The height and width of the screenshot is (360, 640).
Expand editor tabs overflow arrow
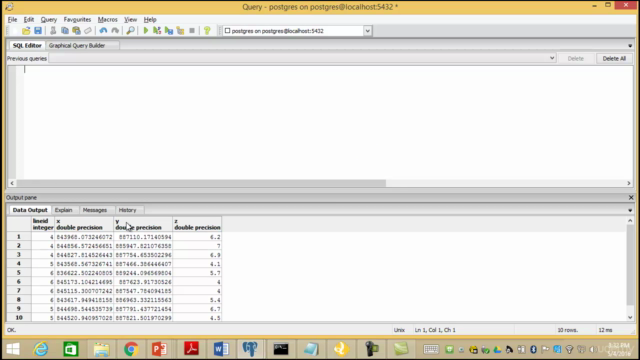pyautogui.click(x=630, y=46)
